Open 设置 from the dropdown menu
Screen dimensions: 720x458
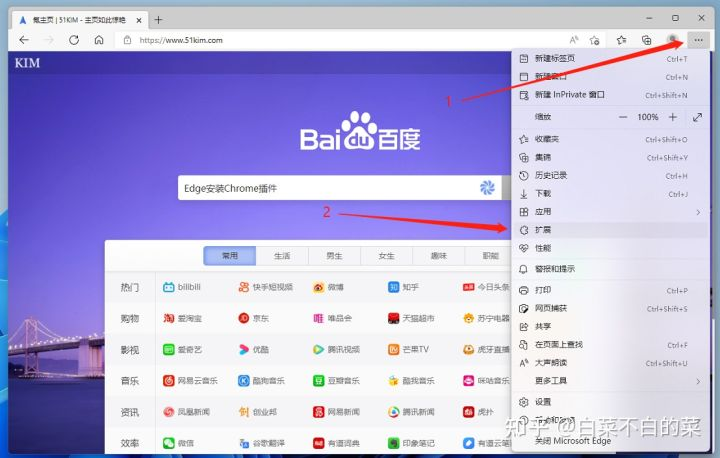(610, 402)
